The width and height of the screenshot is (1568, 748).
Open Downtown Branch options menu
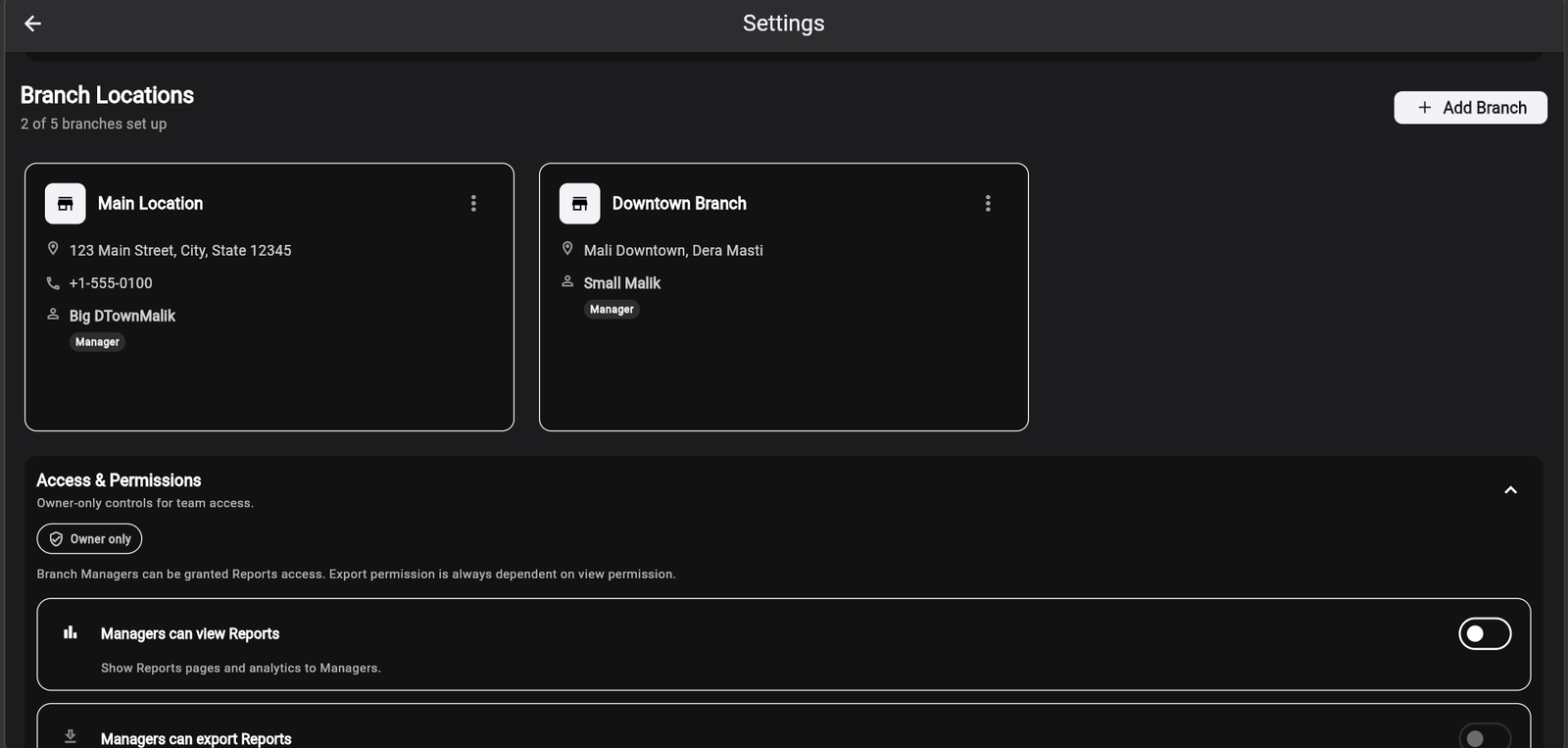[x=988, y=203]
